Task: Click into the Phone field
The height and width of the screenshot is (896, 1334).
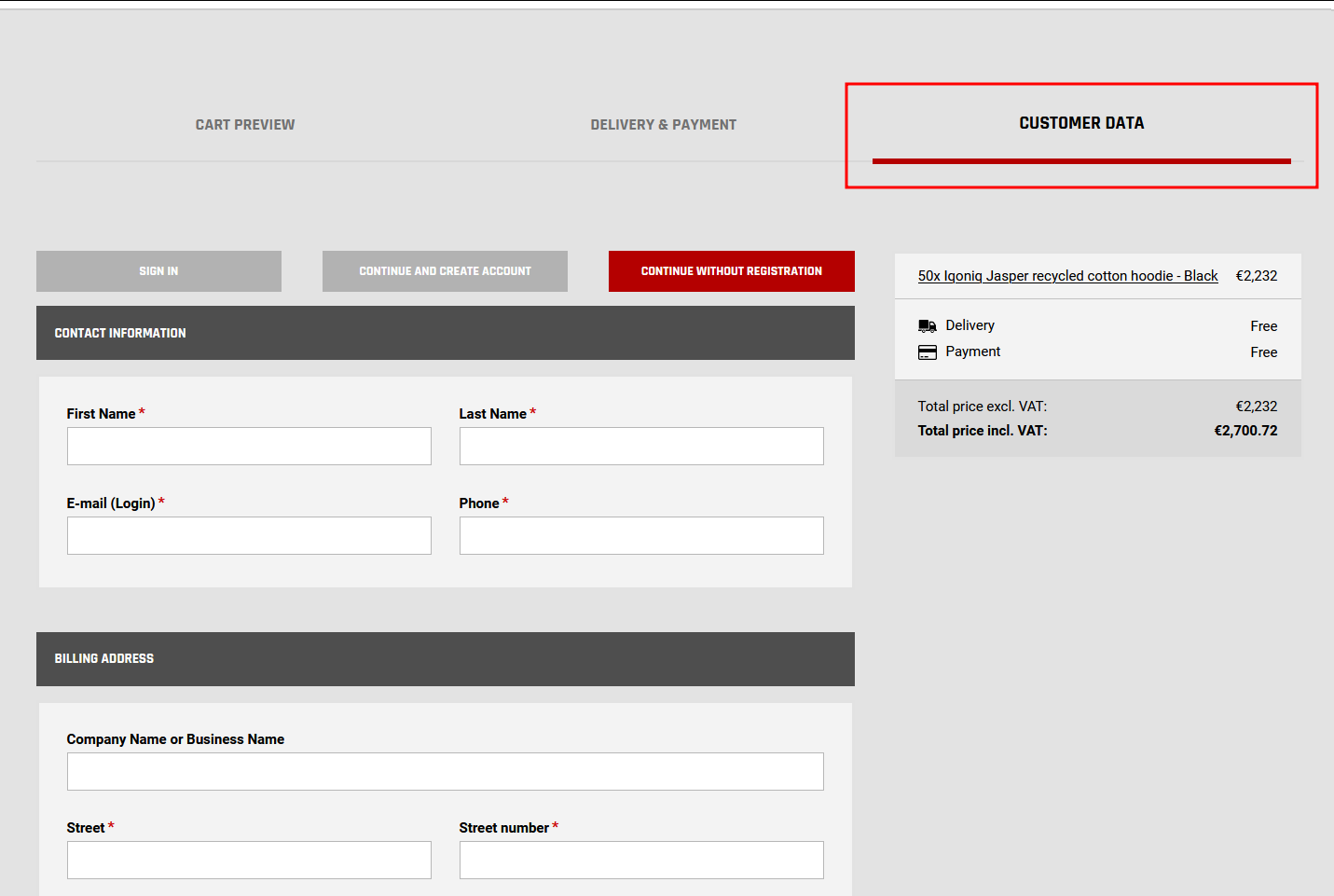Action: coord(641,535)
